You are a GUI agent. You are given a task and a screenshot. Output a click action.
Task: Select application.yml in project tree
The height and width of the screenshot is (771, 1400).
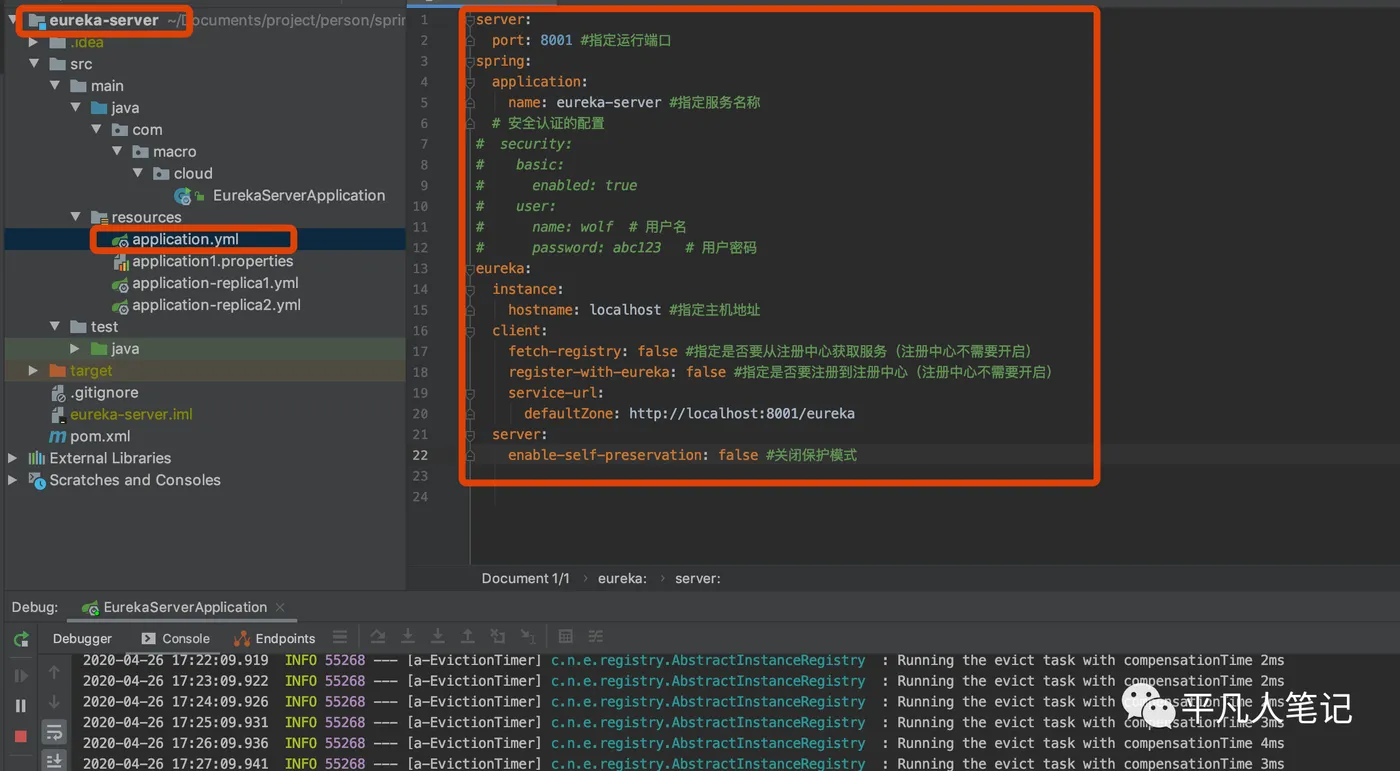(x=185, y=239)
